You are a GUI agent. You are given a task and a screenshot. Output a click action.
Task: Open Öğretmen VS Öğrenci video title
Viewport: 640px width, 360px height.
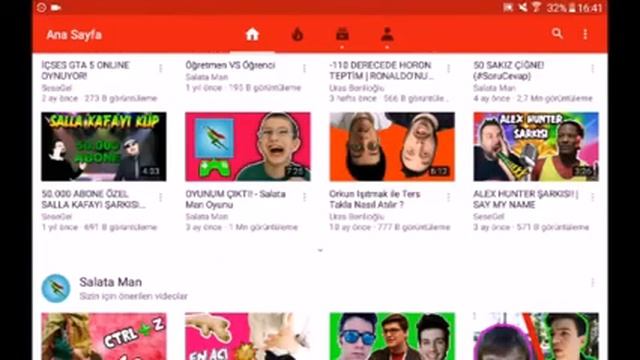tap(230, 65)
